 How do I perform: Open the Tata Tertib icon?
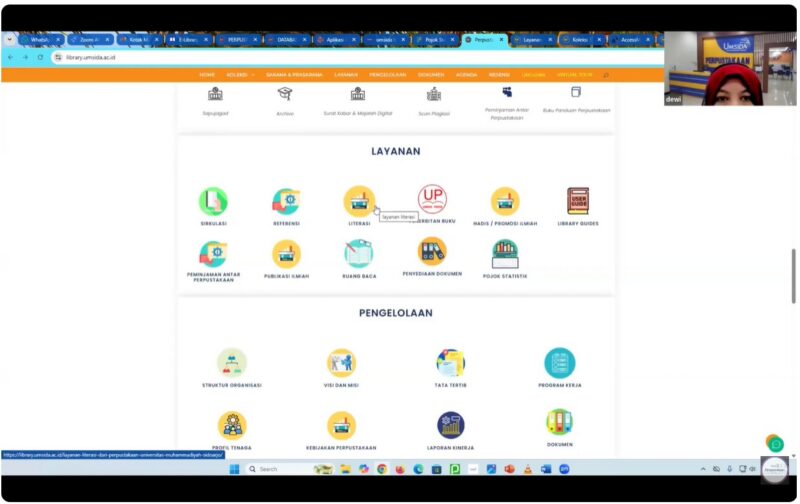(x=450, y=362)
